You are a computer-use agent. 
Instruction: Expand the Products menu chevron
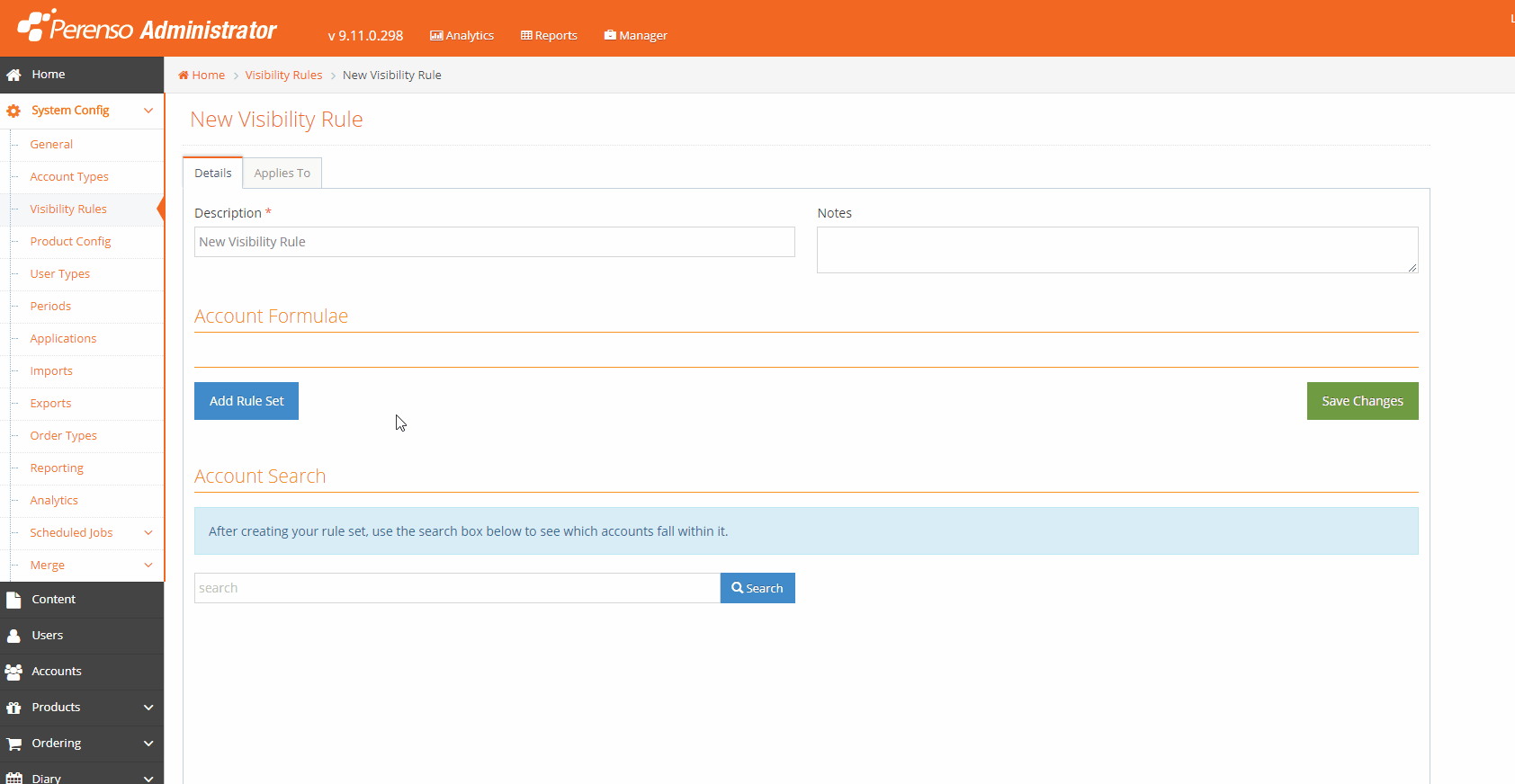point(148,708)
